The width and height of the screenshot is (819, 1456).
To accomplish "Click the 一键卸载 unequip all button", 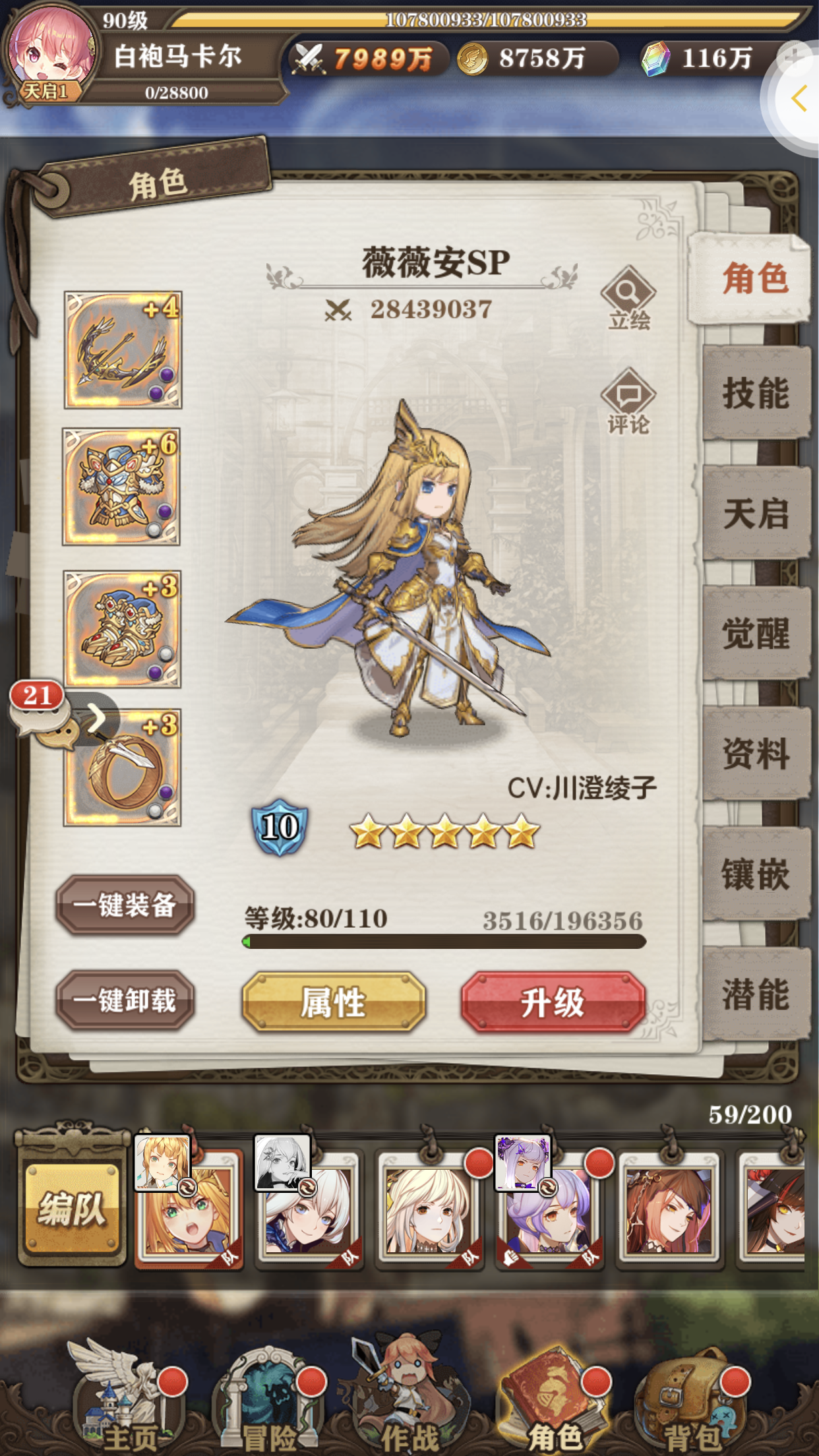I will click(x=125, y=1000).
